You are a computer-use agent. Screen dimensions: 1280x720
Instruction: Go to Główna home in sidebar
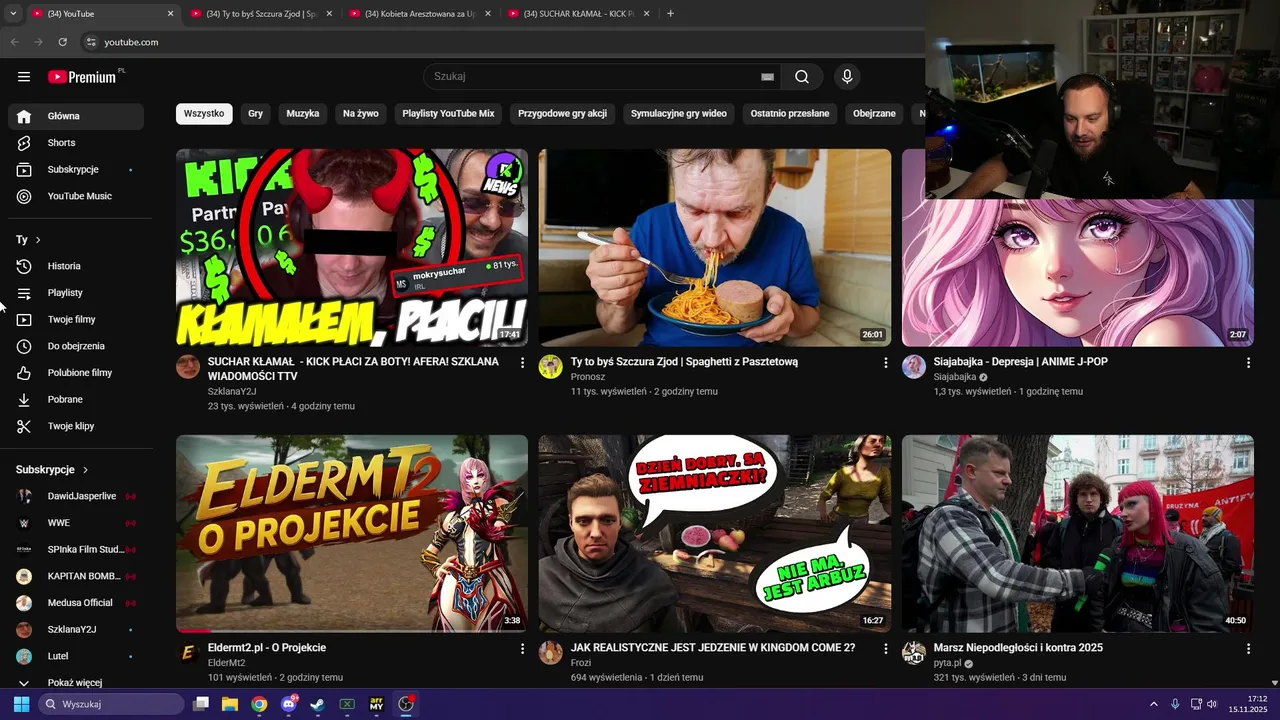click(76, 116)
